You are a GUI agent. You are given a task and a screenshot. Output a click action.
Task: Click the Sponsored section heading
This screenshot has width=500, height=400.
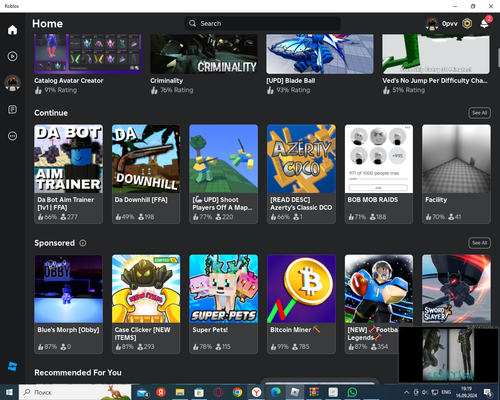point(54,243)
